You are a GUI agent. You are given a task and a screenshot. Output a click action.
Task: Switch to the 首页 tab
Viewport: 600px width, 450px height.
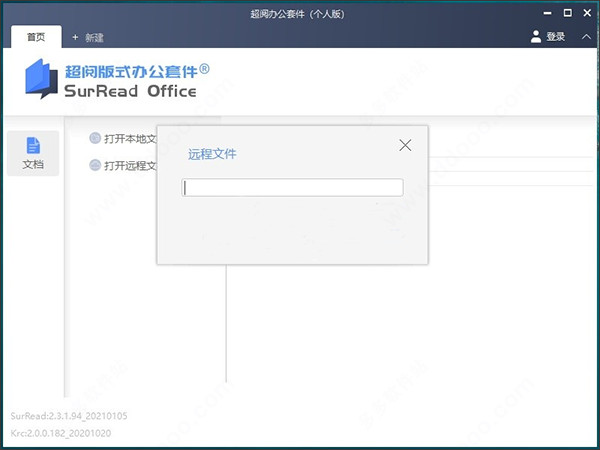[x=36, y=37]
